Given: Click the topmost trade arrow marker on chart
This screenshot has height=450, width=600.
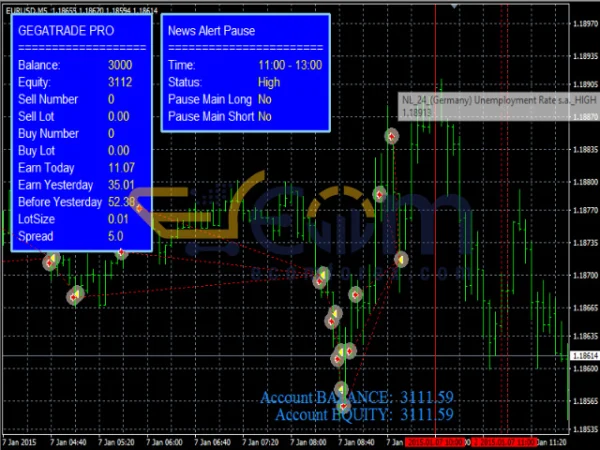Looking at the screenshot, I should pos(392,136).
